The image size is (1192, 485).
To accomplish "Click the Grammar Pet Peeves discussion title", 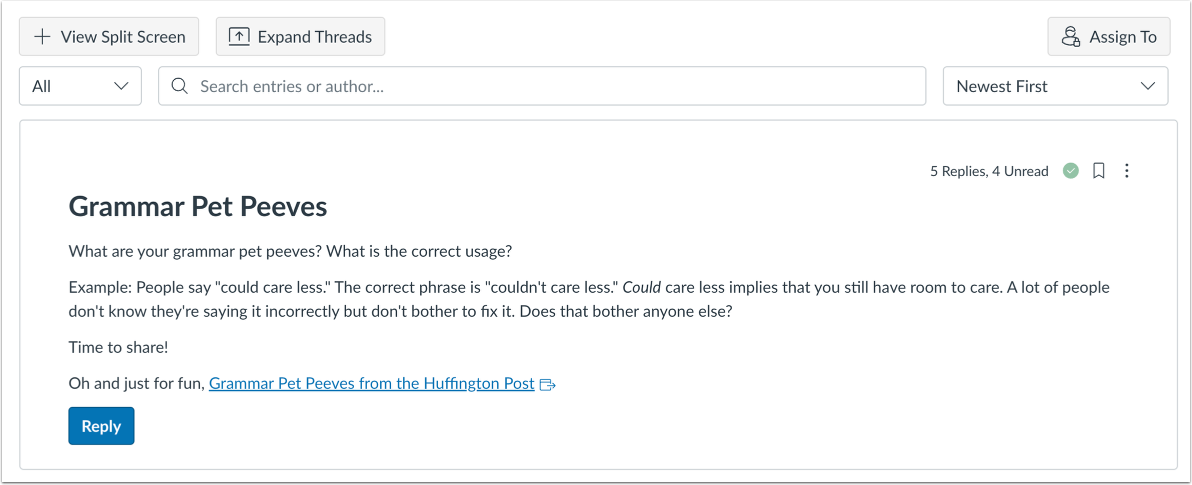I will [x=198, y=207].
